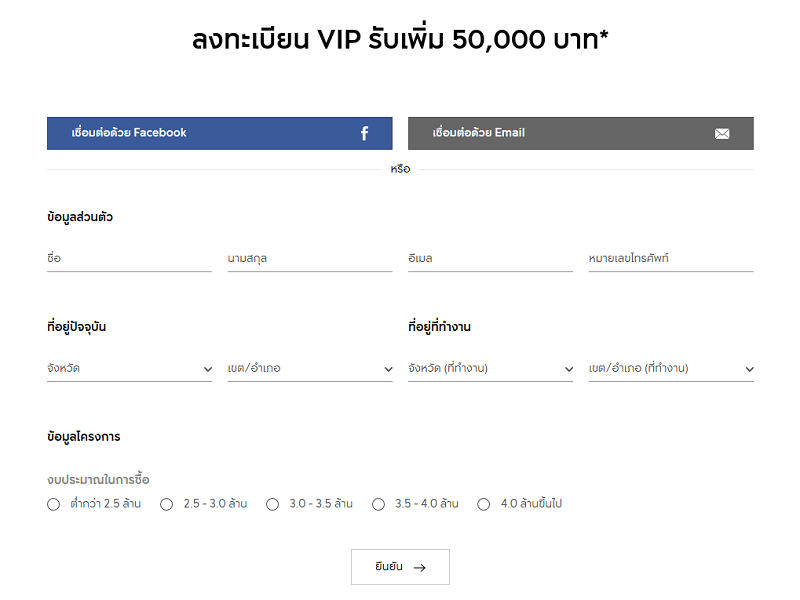This screenshot has height=600, width=800.
Task: Choose the 3.0 - 3.5 ล้าน option
Action: (272, 505)
